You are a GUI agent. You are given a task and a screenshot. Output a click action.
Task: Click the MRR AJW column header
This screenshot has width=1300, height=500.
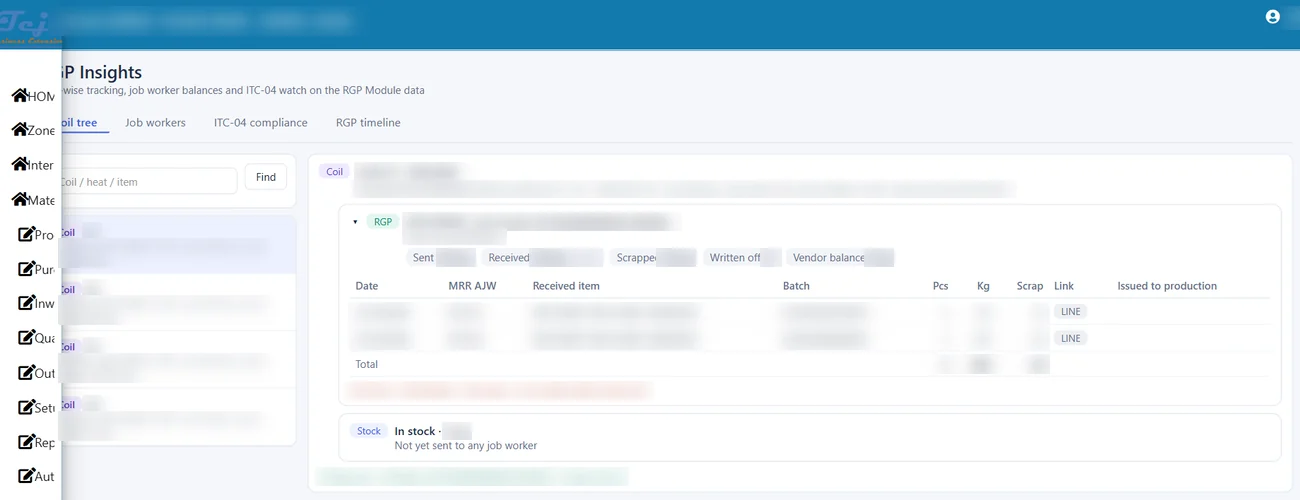click(x=472, y=286)
